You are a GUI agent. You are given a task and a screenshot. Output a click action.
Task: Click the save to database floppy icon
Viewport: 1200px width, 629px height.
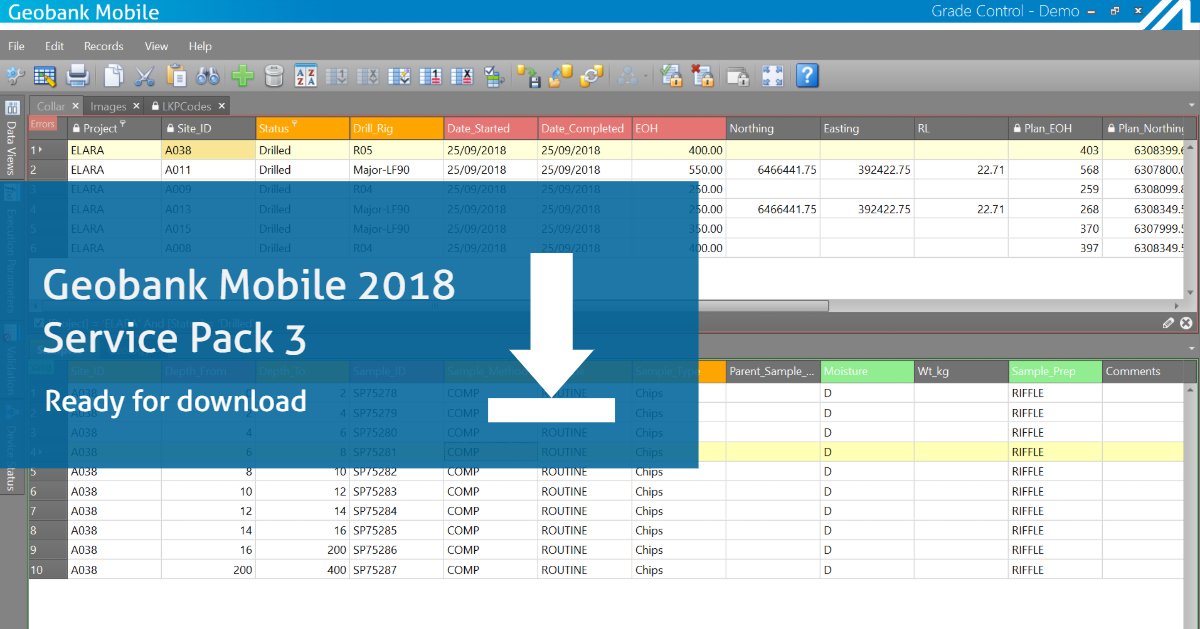530,75
